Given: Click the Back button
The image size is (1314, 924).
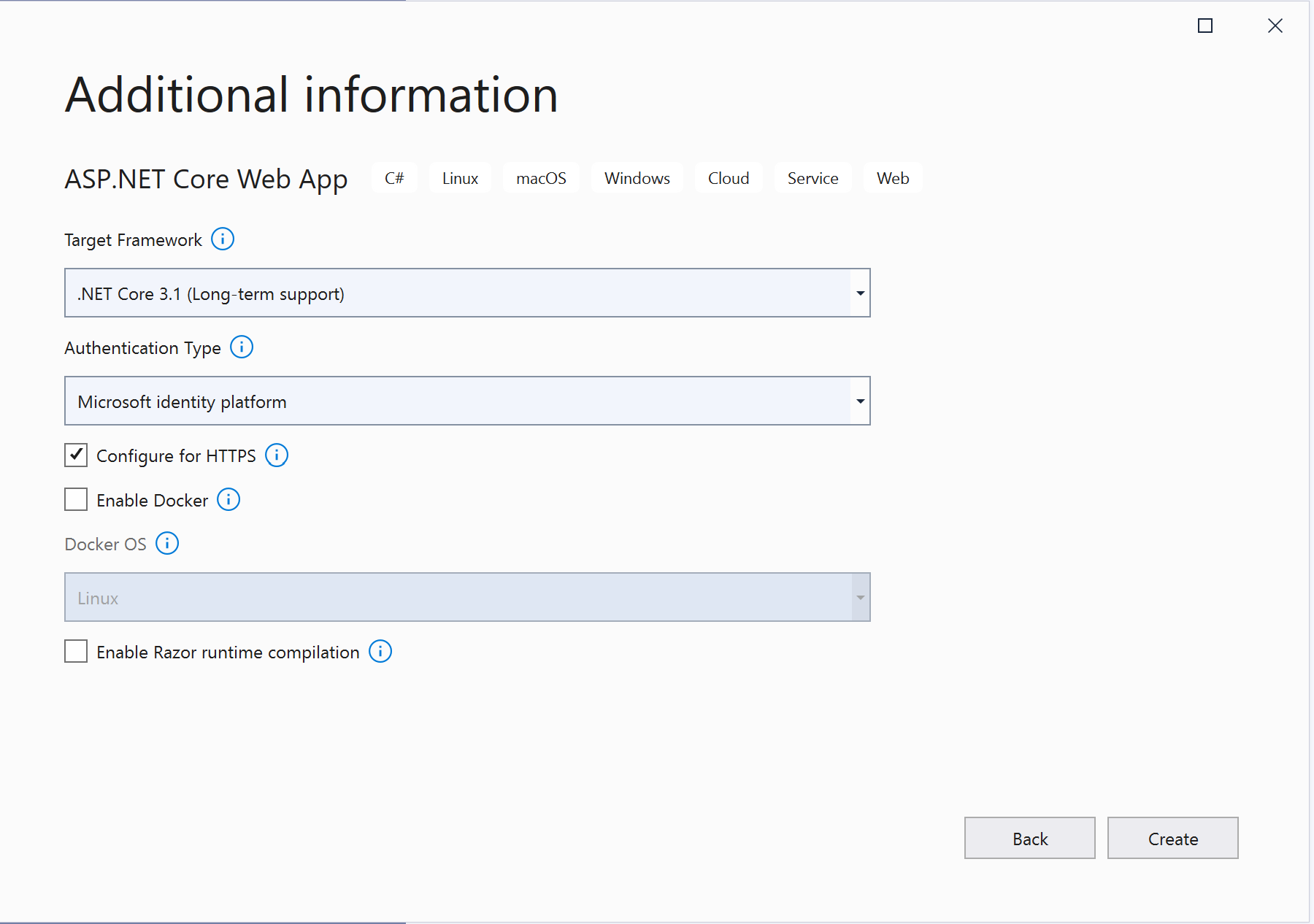Looking at the screenshot, I should [1029, 838].
